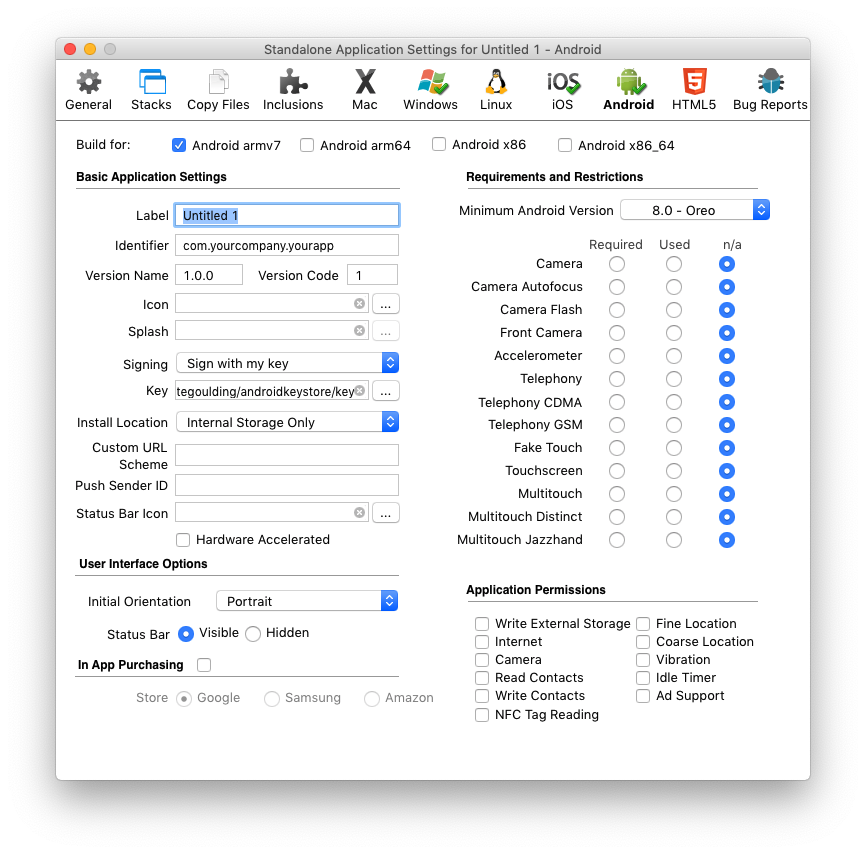Set Multitouch Distinct to Used

coord(674,517)
